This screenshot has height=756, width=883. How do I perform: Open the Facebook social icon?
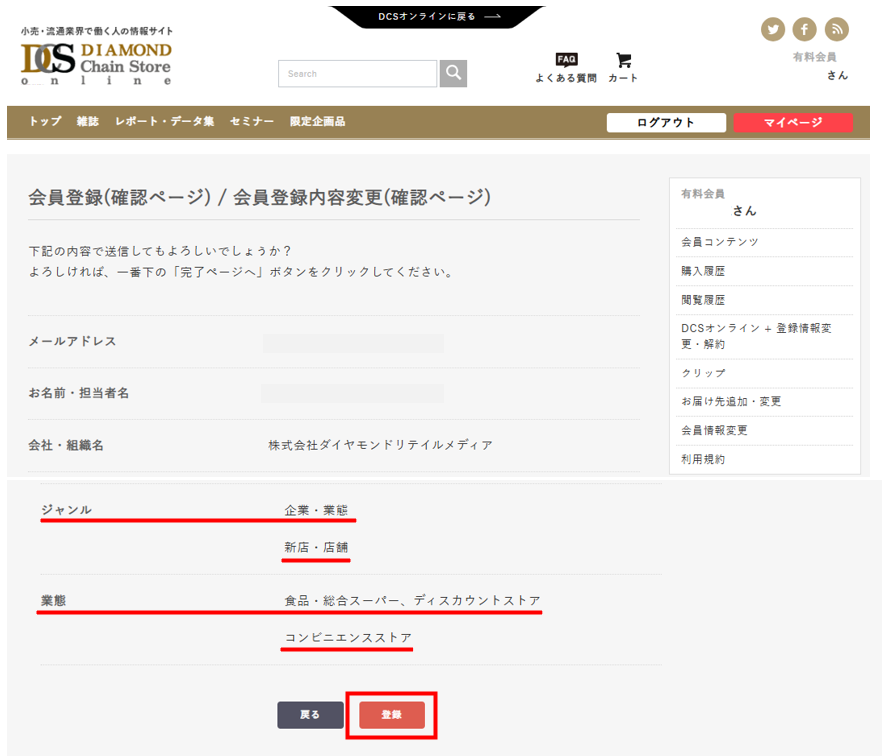[x=804, y=29]
